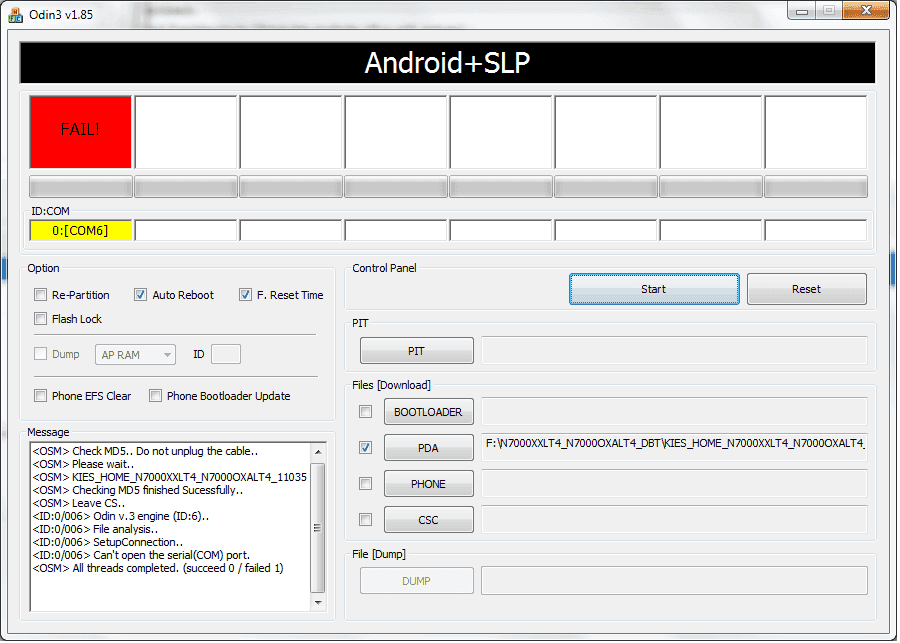Click the "SetupConnection.." log line
The height and width of the screenshot is (643, 900).
[x=108, y=542]
